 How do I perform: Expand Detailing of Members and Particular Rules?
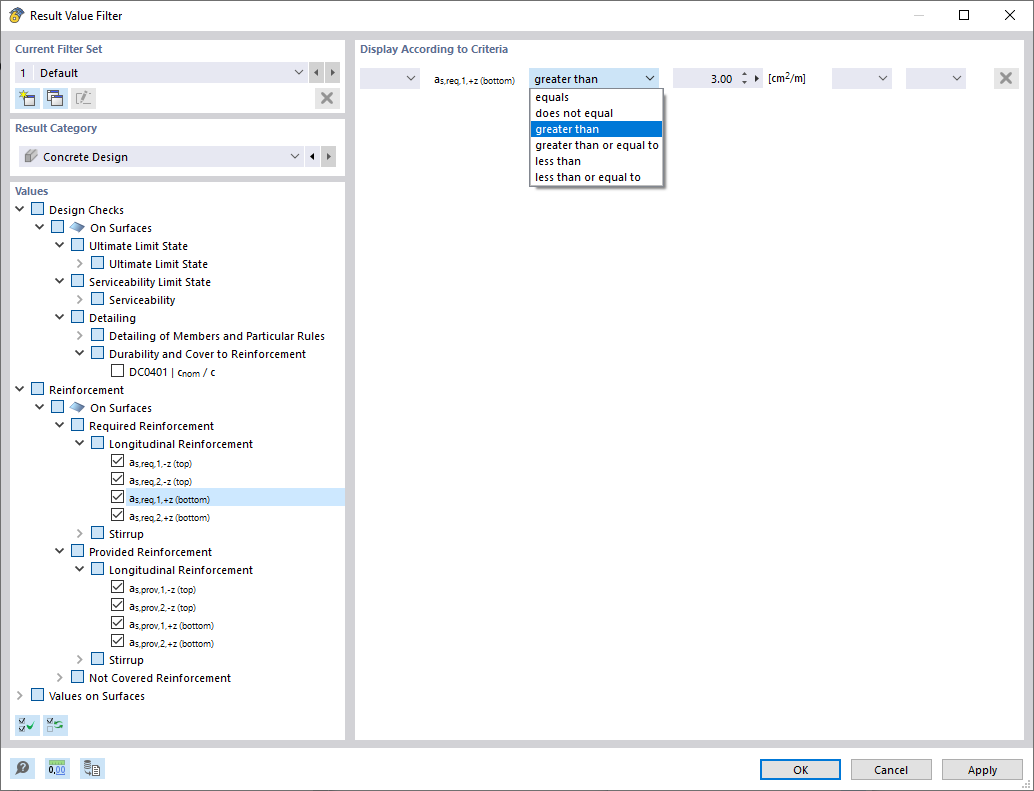click(79, 336)
